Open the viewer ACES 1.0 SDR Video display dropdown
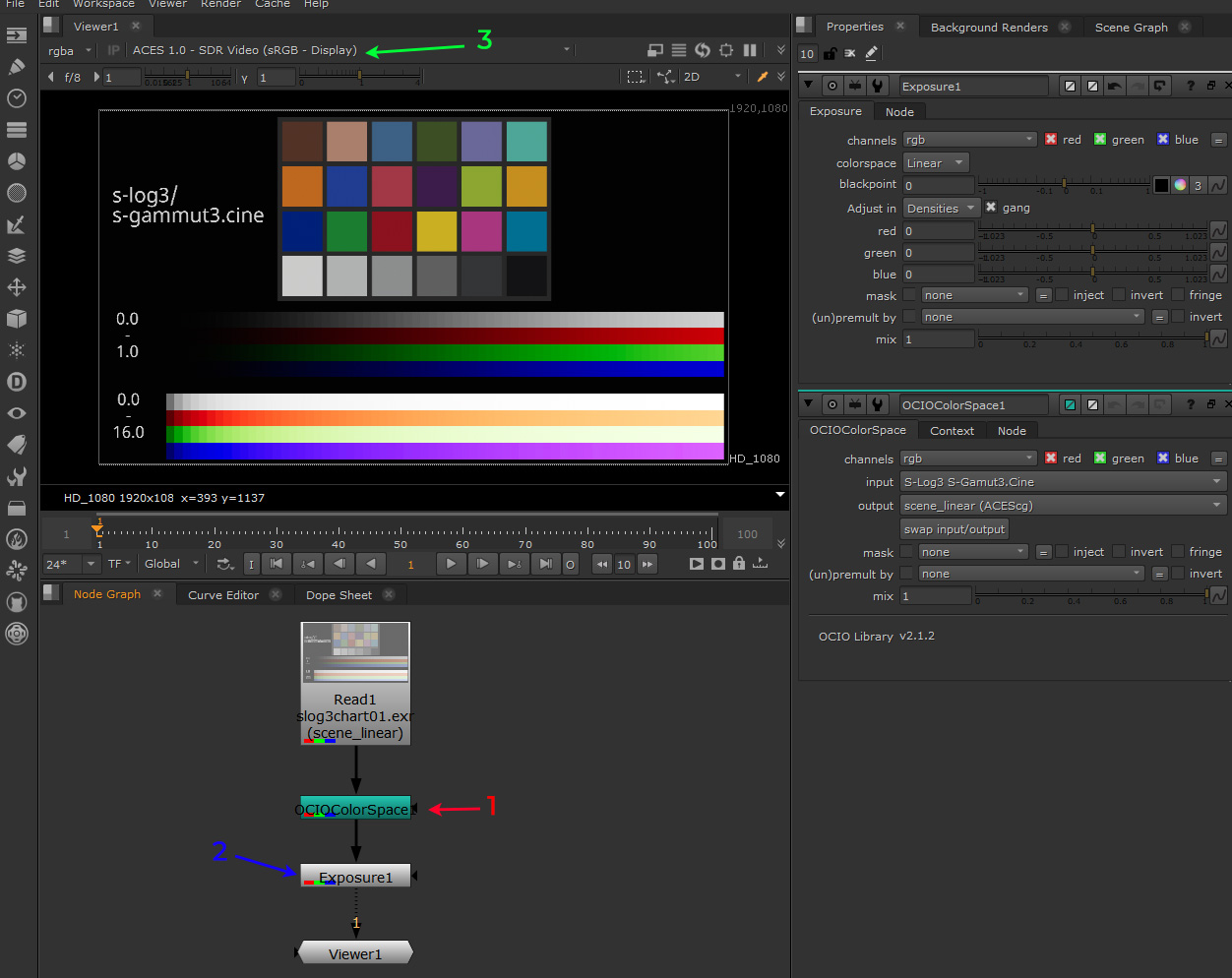The height and width of the screenshot is (978, 1232). click(x=351, y=50)
